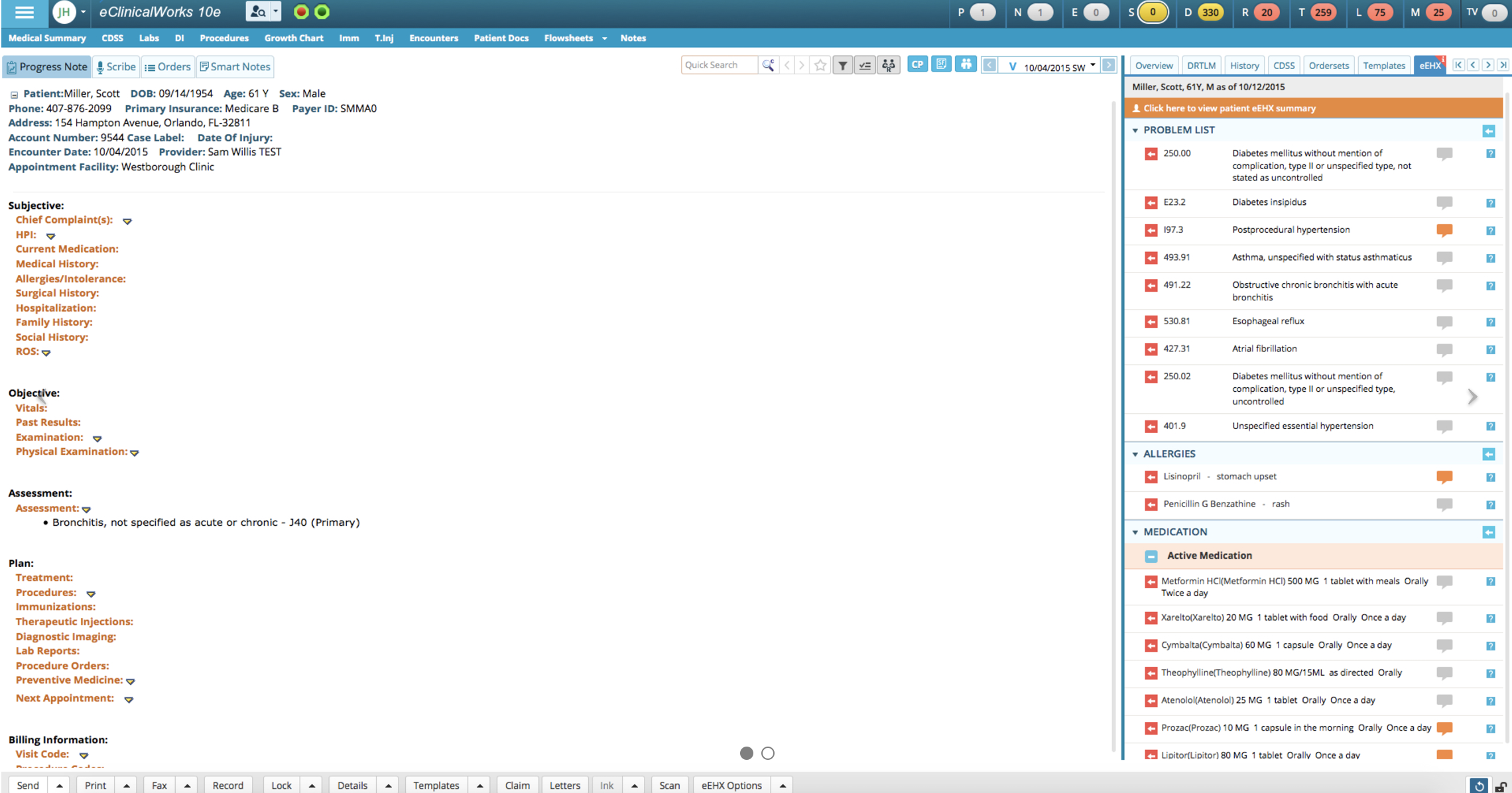Expand the Chief Complaint(s) dropdown arrow
The image size is (1512, 793).
(127, 221)
